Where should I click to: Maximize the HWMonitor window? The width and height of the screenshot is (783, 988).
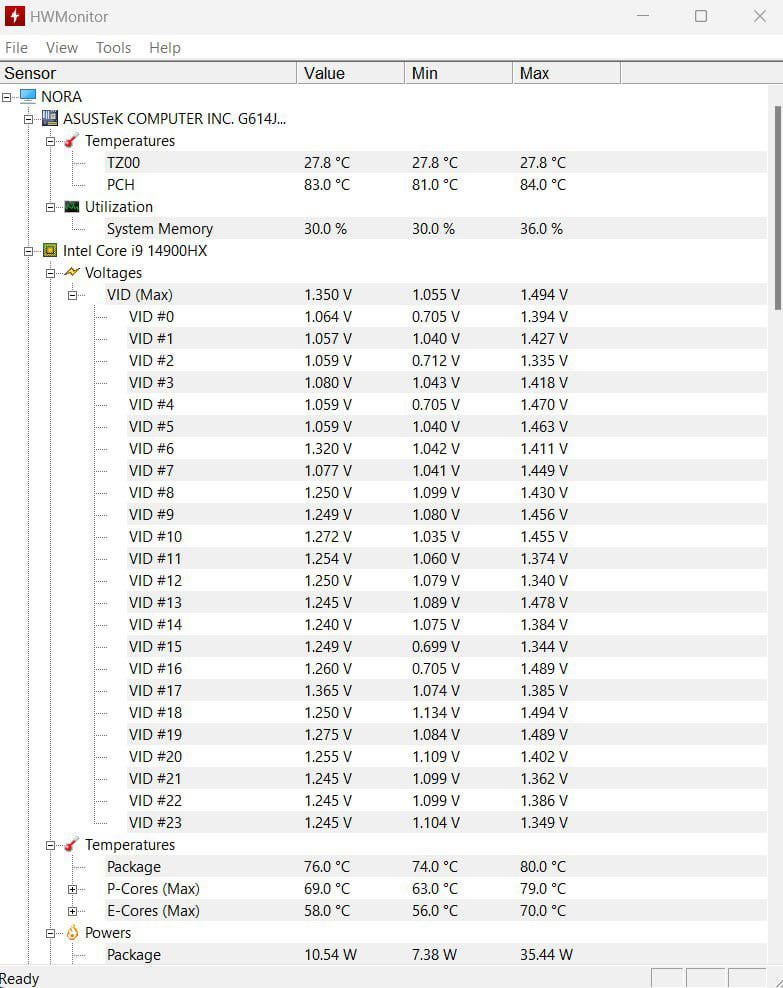(701, 16)
